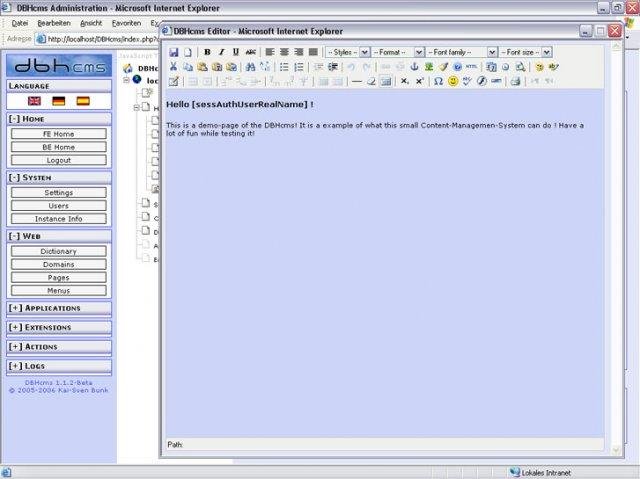Justify text fully
Viewport: 640px width, 479px height.
point(313,52)
